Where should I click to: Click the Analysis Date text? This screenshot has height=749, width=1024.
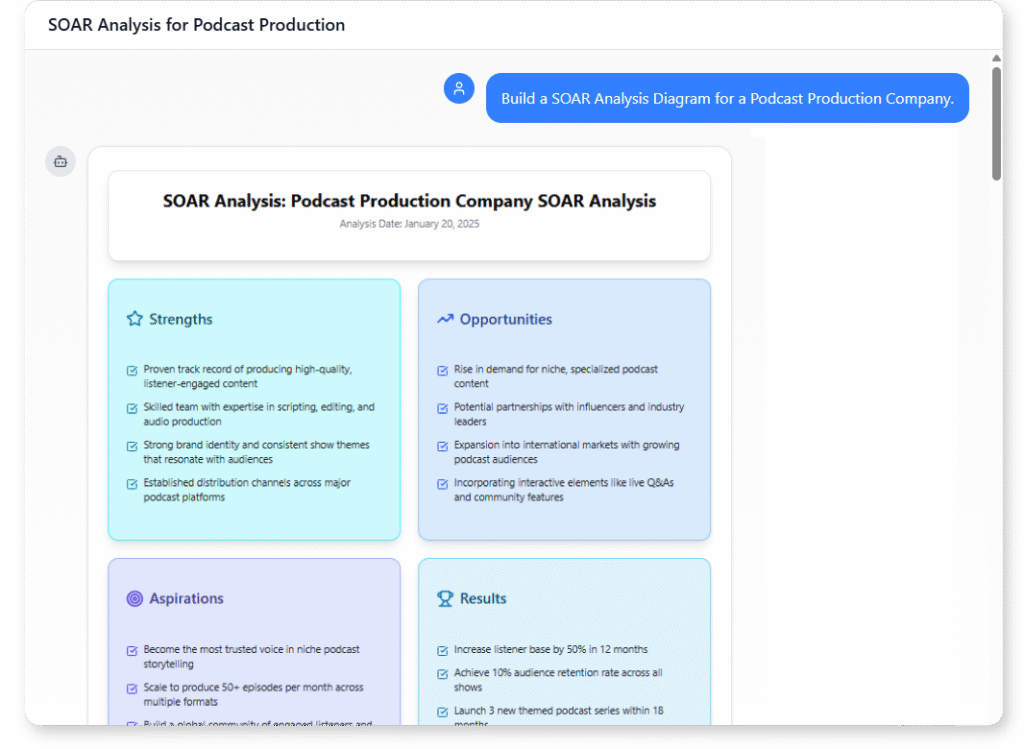[409, 224]
